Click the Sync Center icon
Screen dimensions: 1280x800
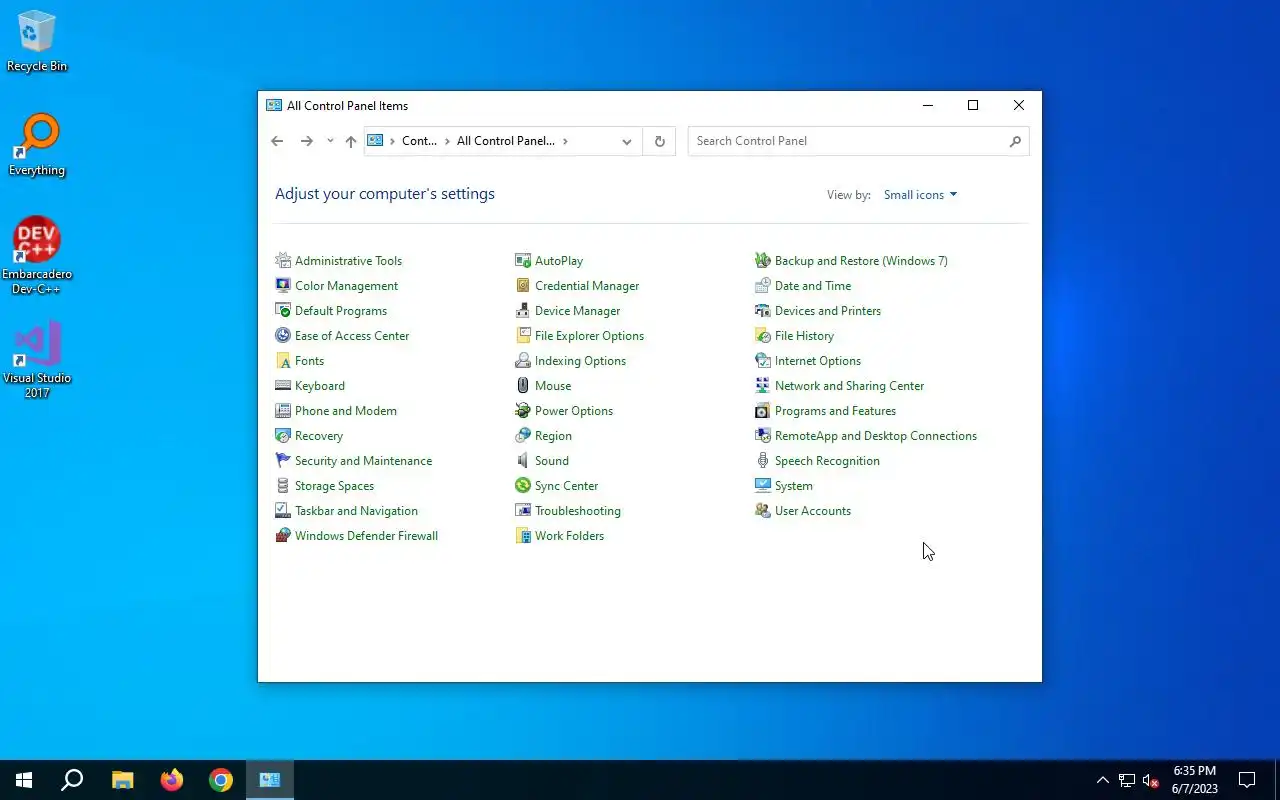click(523, 486)
